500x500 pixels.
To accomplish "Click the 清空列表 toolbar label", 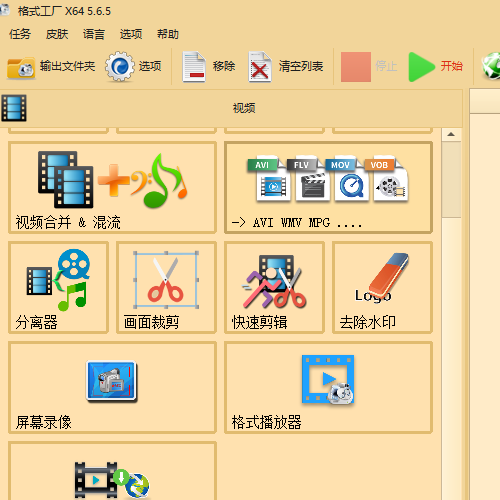I will point(301,66).
